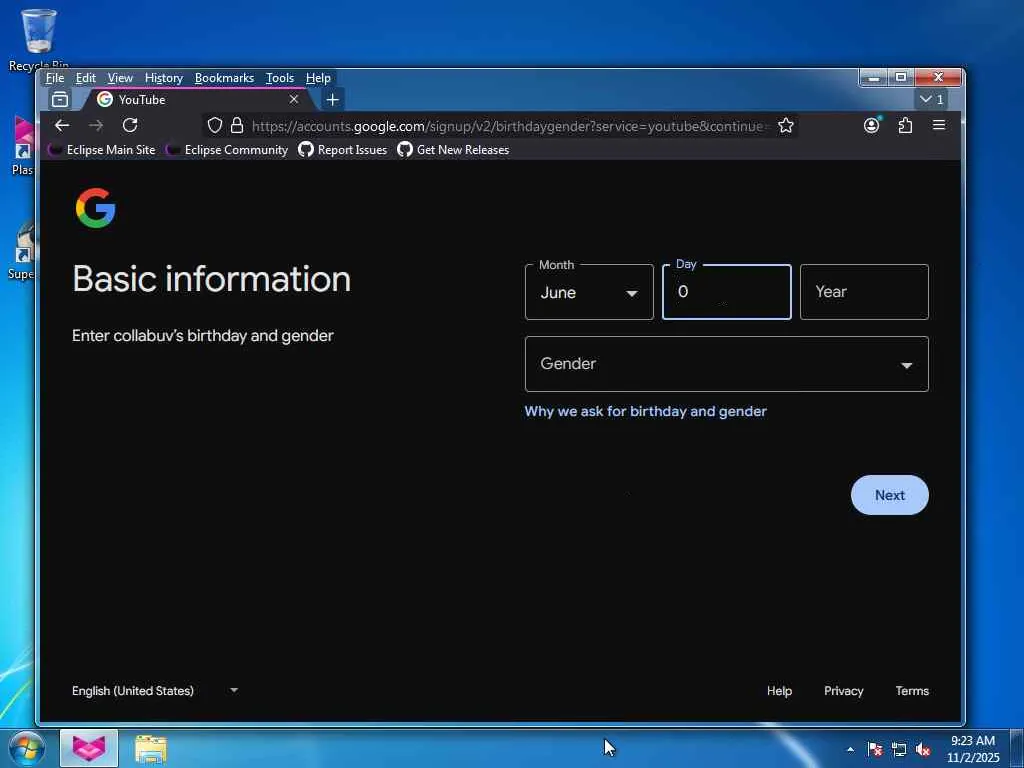
Task: Open the hamburger application menu
Action: point(939,125)
